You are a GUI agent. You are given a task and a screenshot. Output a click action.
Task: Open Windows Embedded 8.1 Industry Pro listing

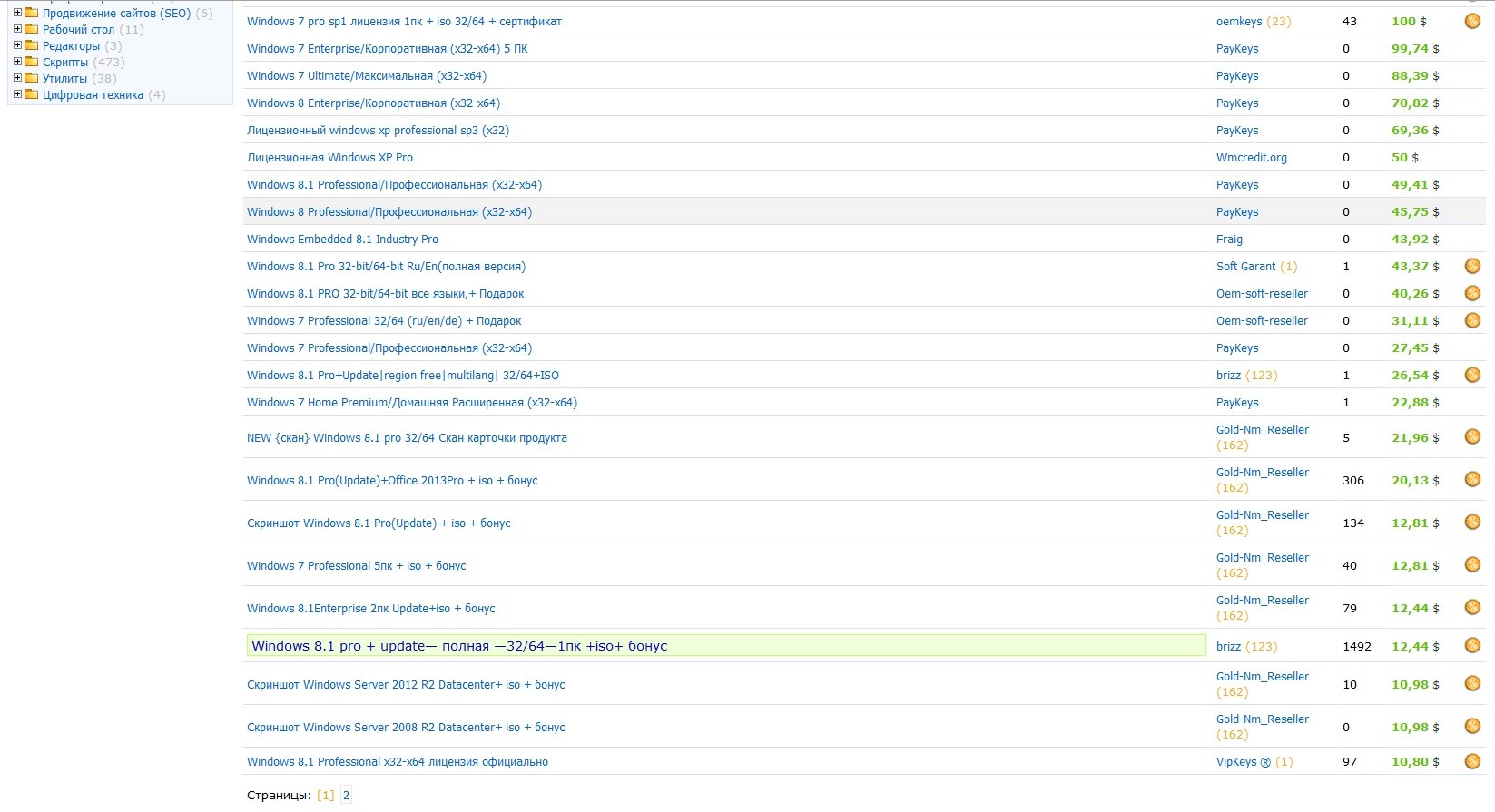pos(342,239)
